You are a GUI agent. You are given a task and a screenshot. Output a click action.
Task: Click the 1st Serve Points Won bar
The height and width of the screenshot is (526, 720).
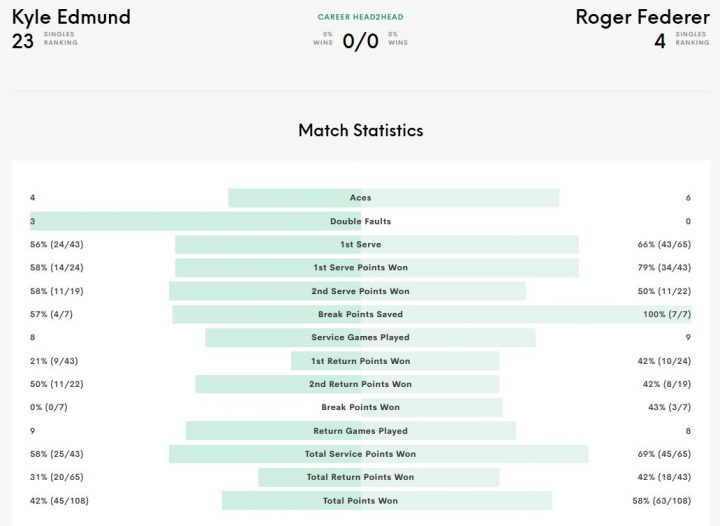pos(377,268)
